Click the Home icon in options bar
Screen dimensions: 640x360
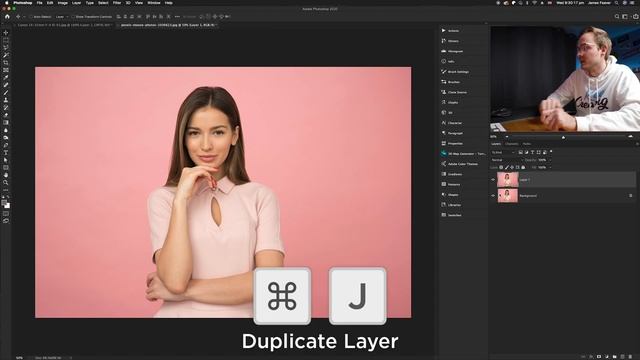(x=7, y=17)
